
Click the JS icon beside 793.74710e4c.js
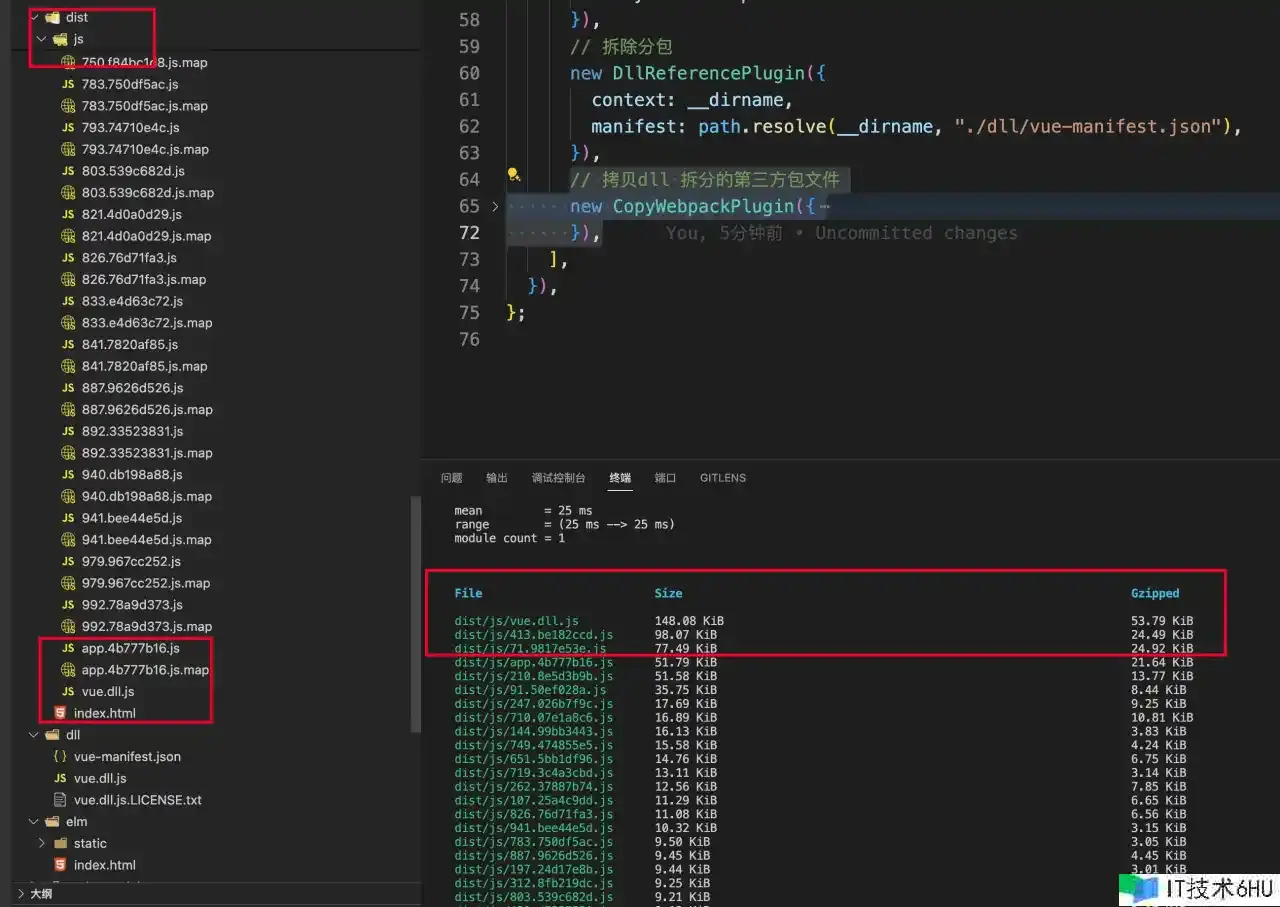[x=68, y=128]
